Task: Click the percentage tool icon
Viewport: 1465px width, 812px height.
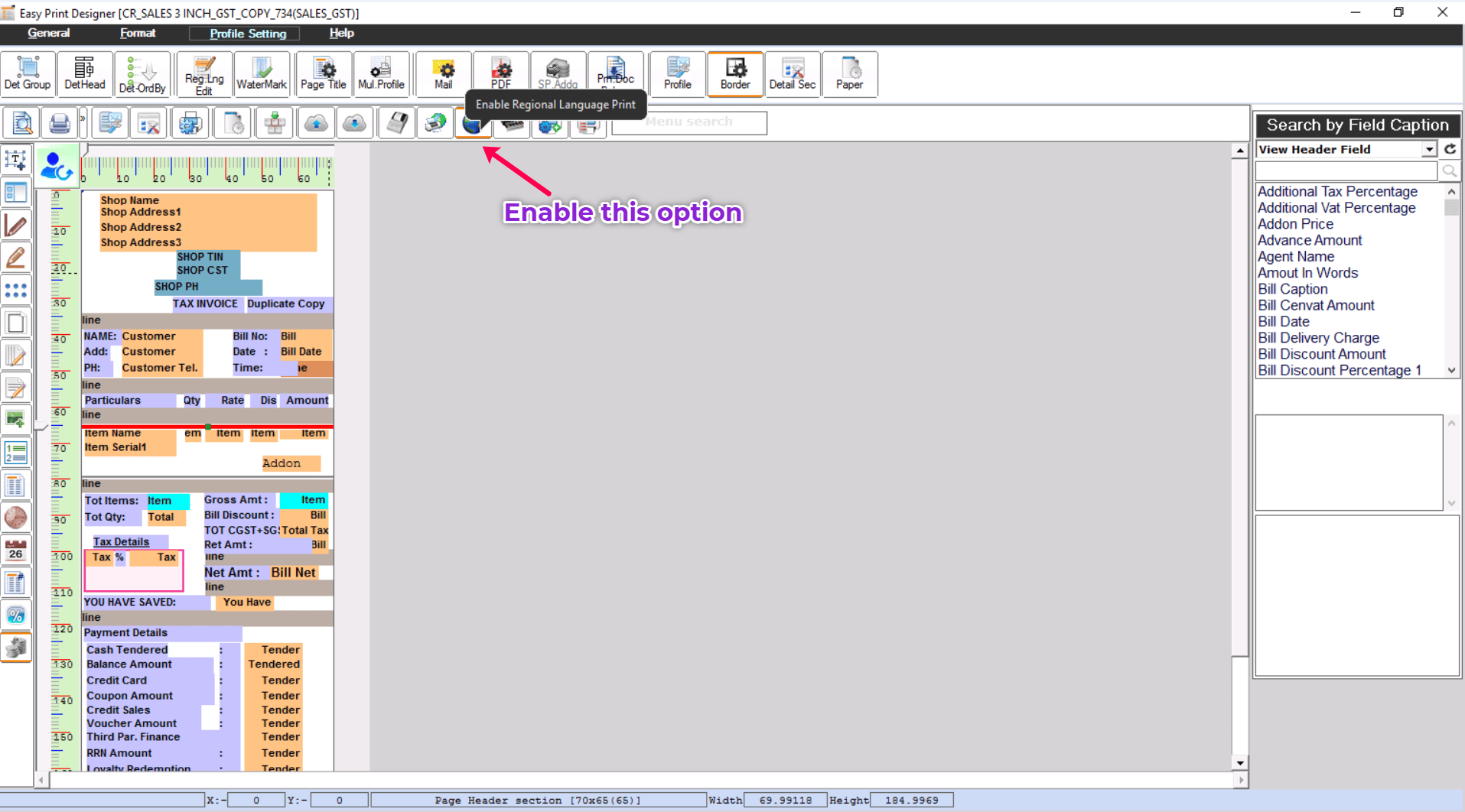Action: pos(16,615)
